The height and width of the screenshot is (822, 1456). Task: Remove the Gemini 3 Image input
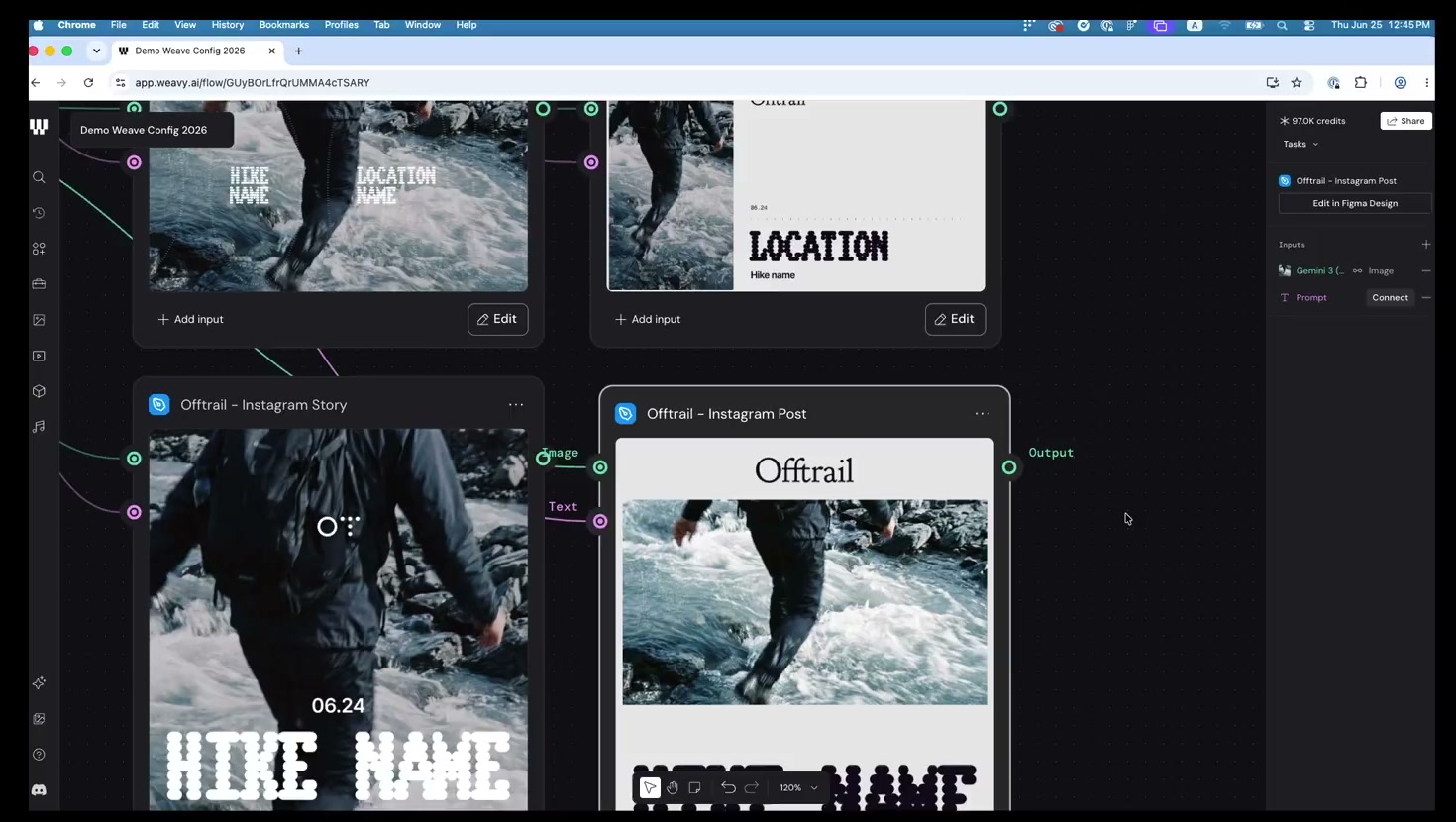click(x=1426, y=270)
